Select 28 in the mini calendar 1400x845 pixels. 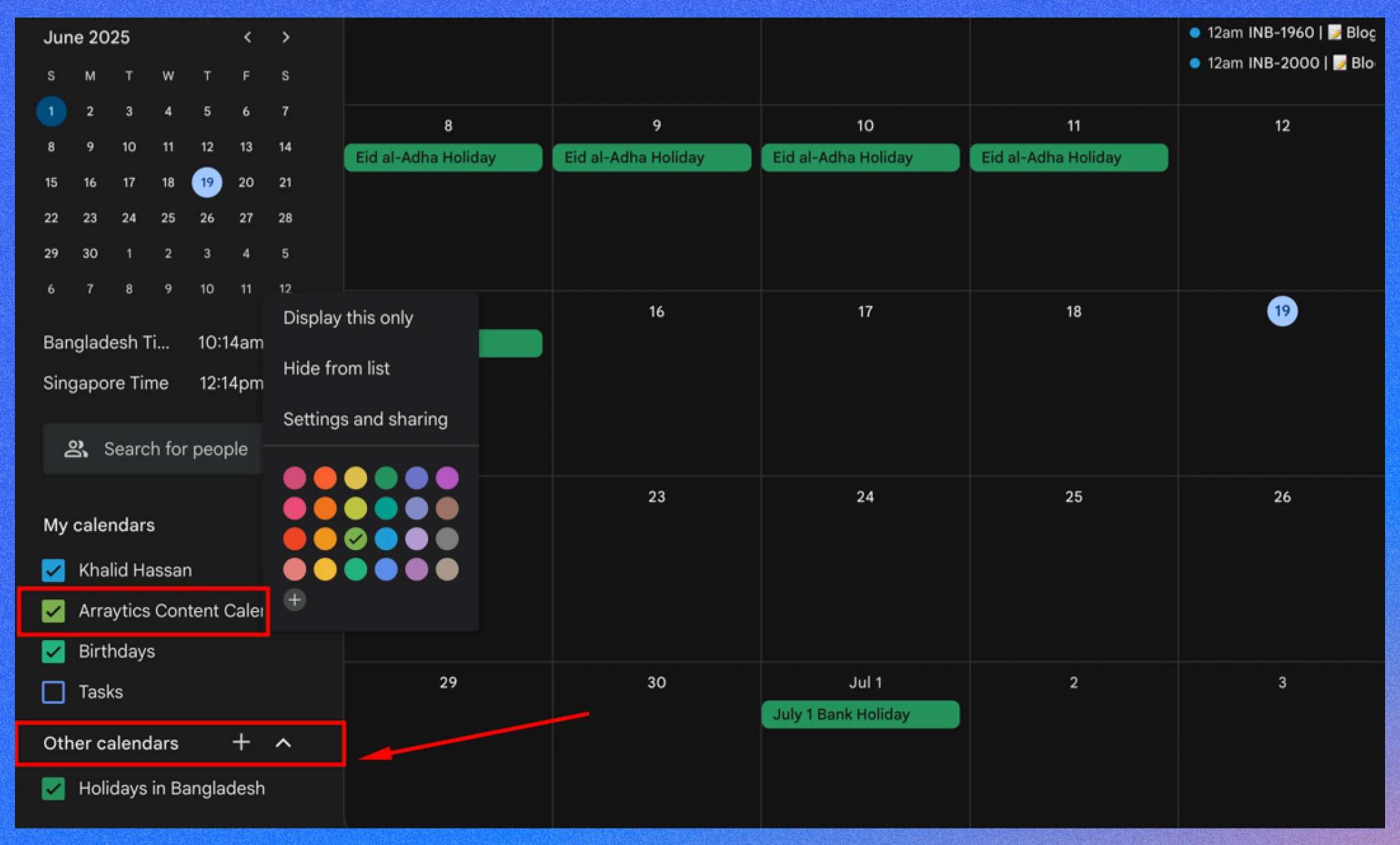tap(285, 218)
